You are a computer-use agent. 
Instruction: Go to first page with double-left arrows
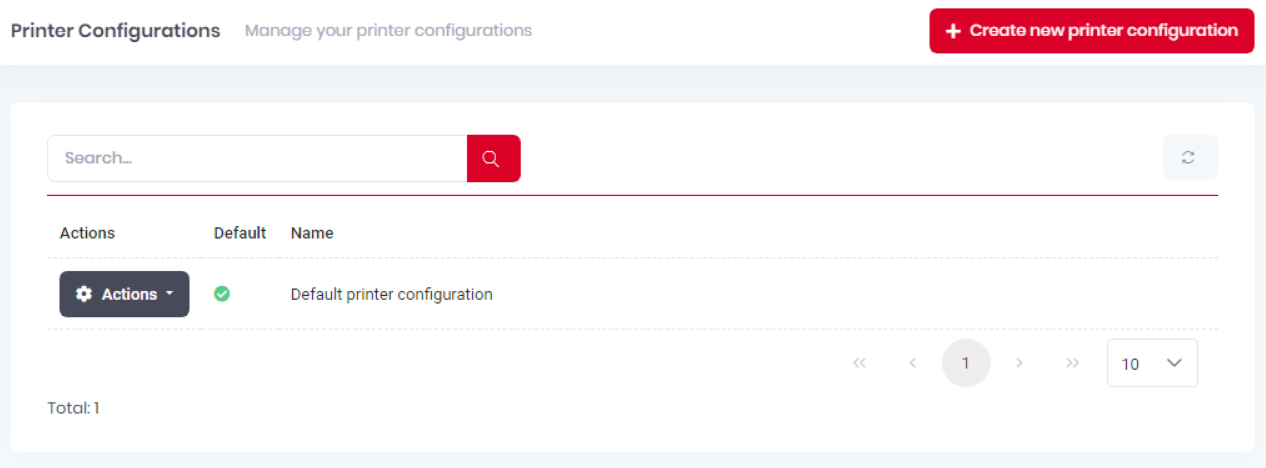click(859, 363)
